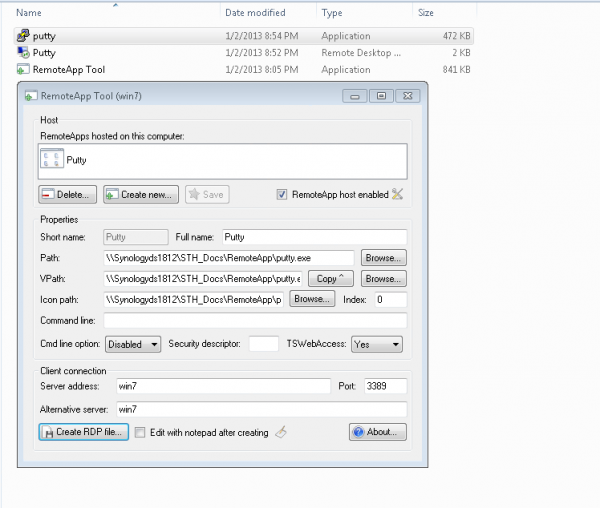Viewport: 600px width, 508px height.
Task: Click the Copy button next to VPath
Action: [x=331, y=278]
